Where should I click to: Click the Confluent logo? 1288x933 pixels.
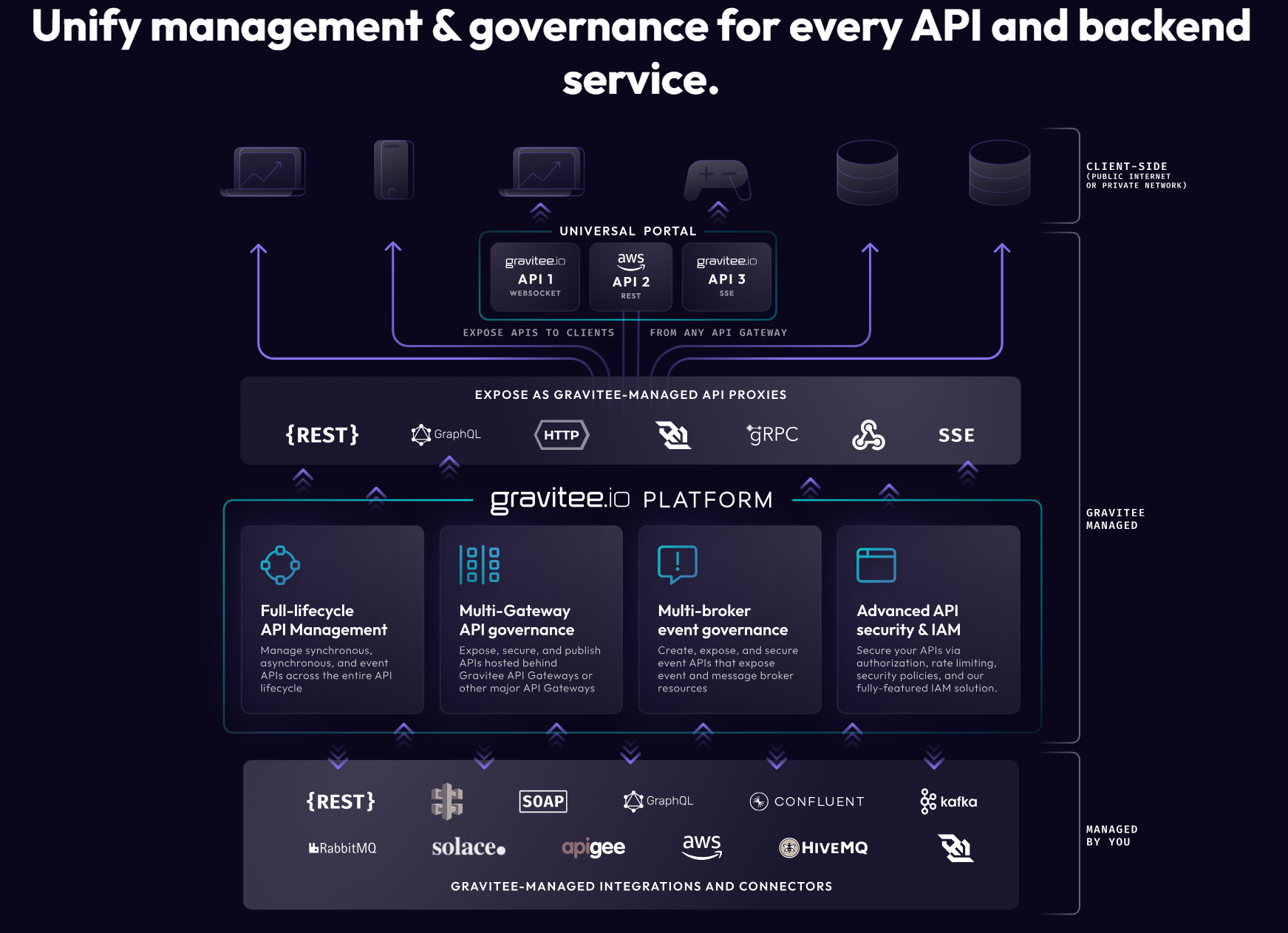807,802
